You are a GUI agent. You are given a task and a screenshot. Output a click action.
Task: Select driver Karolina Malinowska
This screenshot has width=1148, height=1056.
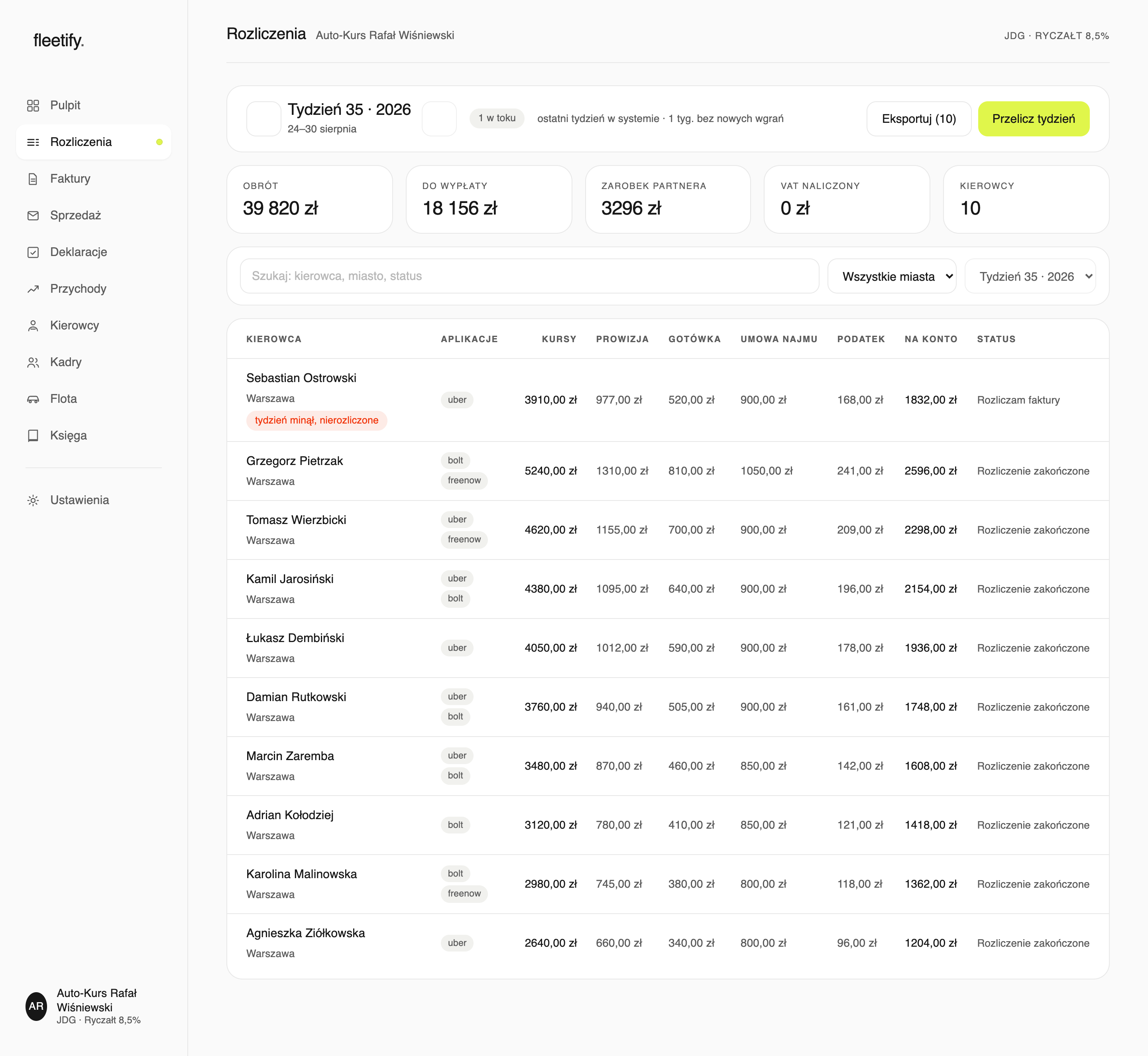pos(302,874)
